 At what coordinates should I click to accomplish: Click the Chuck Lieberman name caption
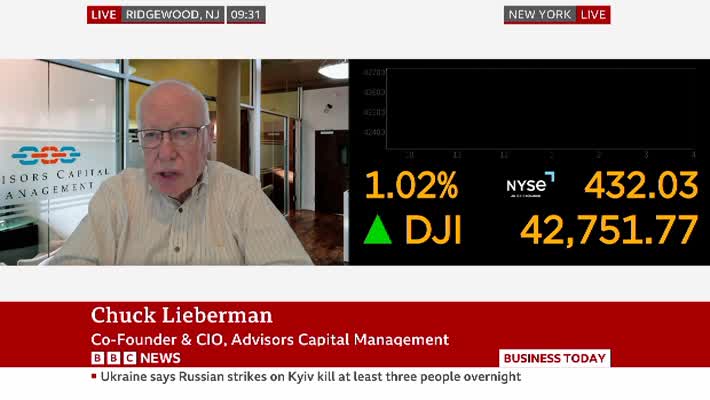(x=182, y=315)
